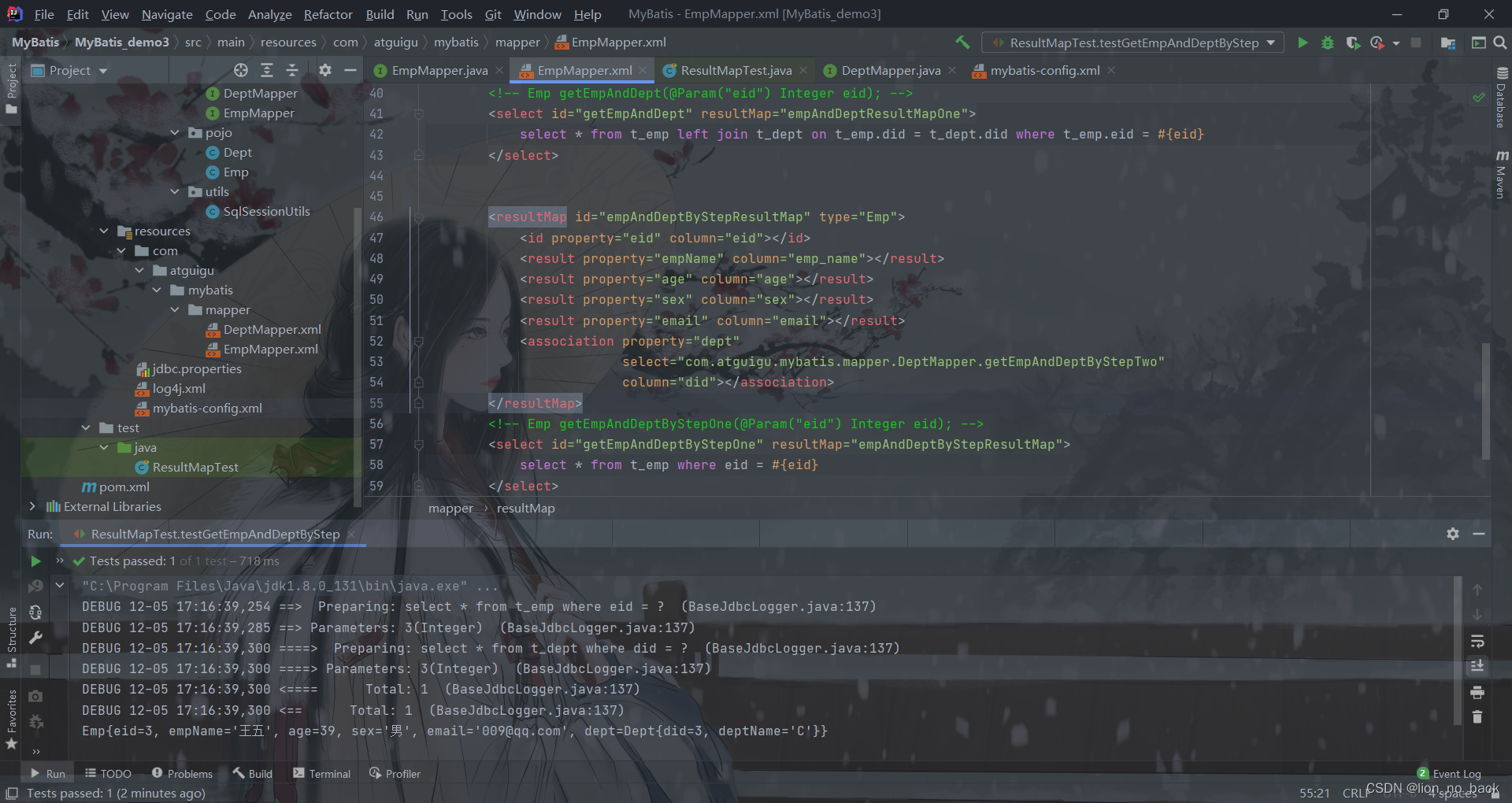Image resolution: width=1512 pixels, height=803 pixels.
Task: Clear console with trash icon
Action: pyautogui.click(x=1477, y=717)
